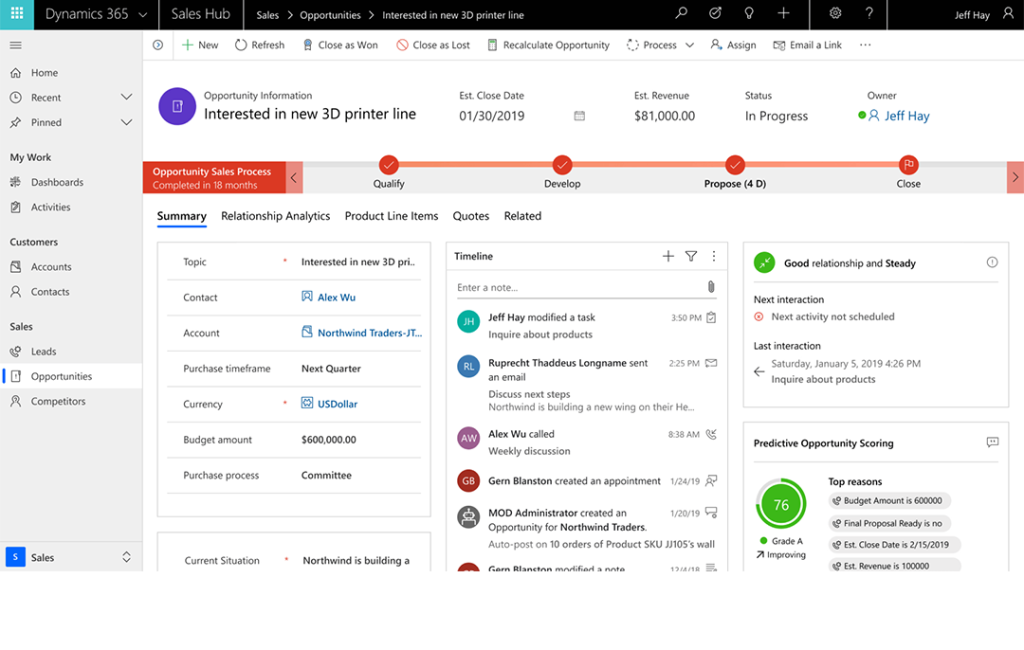Expand the Pinned section chevron
Image resolution: width=1024 pixels, height=650 pixels.
point(126,122)
